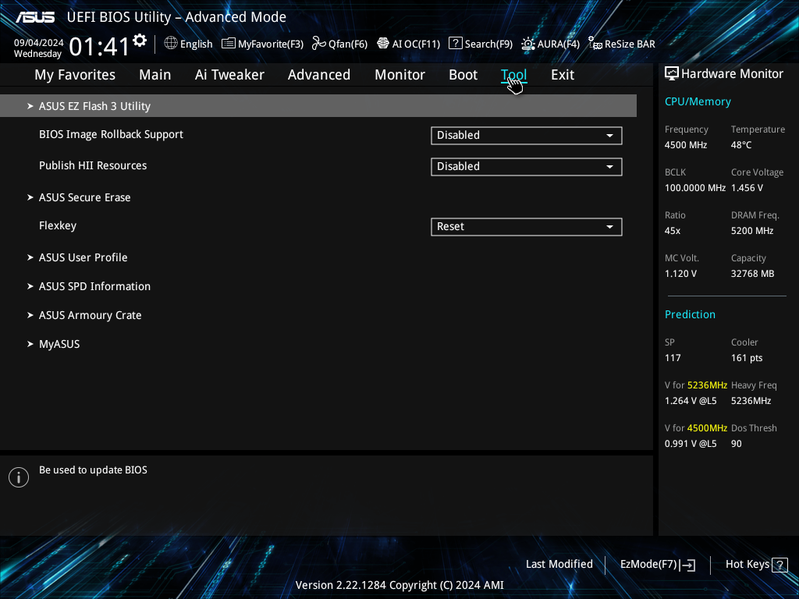The height and width of the screenshot is (599, 799).
Task: Go to the Monitor tab
Action: [x=400, y=75]
